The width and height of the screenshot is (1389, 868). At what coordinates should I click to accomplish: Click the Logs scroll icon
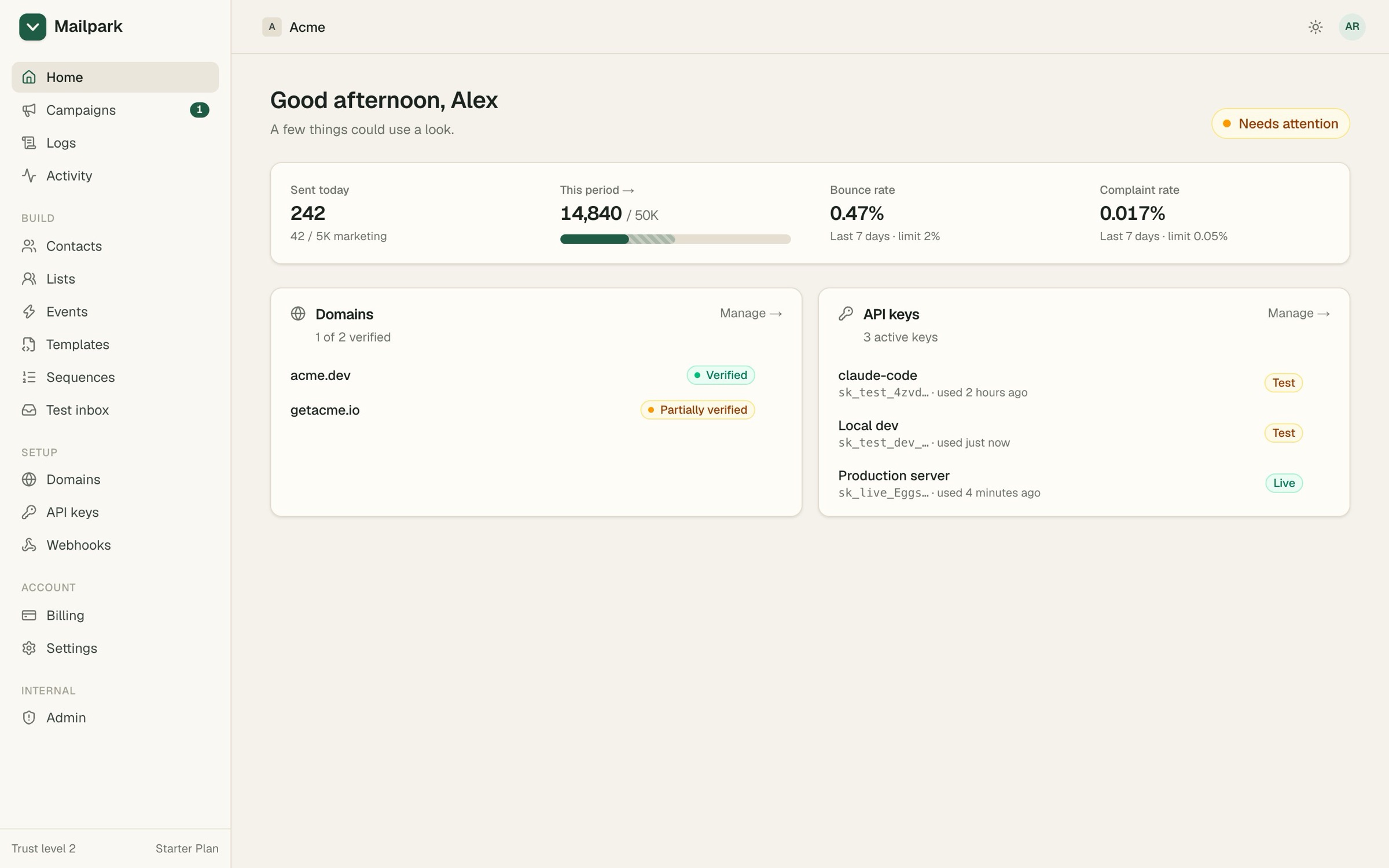[29, 143]
